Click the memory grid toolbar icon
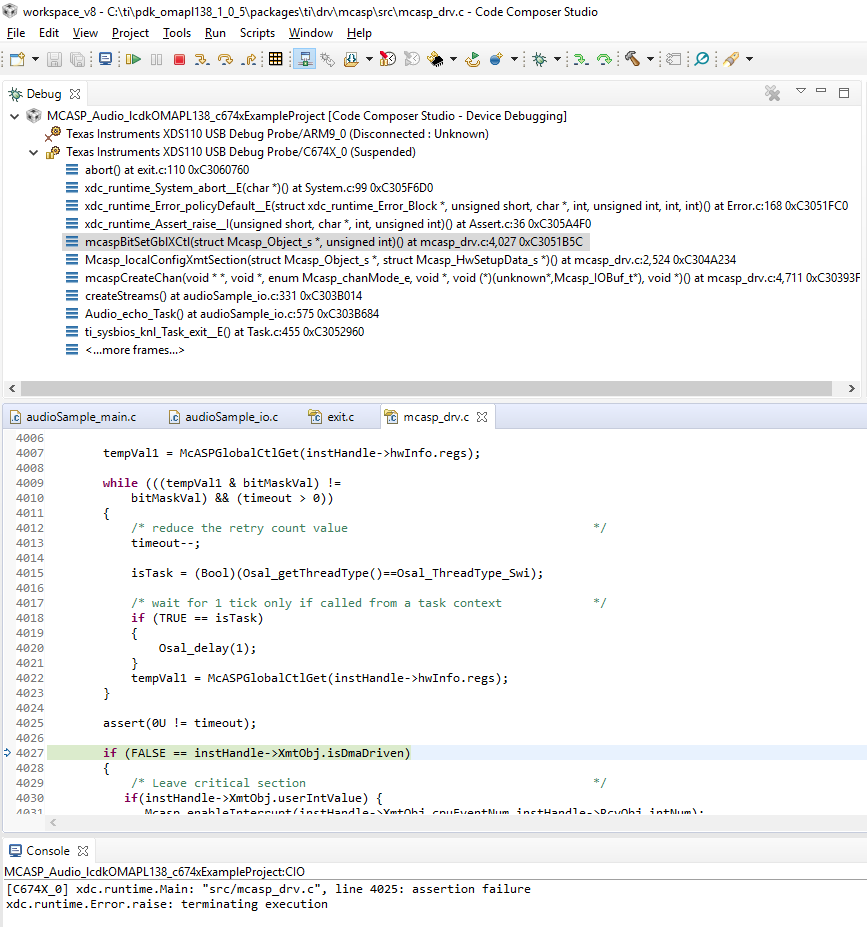 pos(275,59)
